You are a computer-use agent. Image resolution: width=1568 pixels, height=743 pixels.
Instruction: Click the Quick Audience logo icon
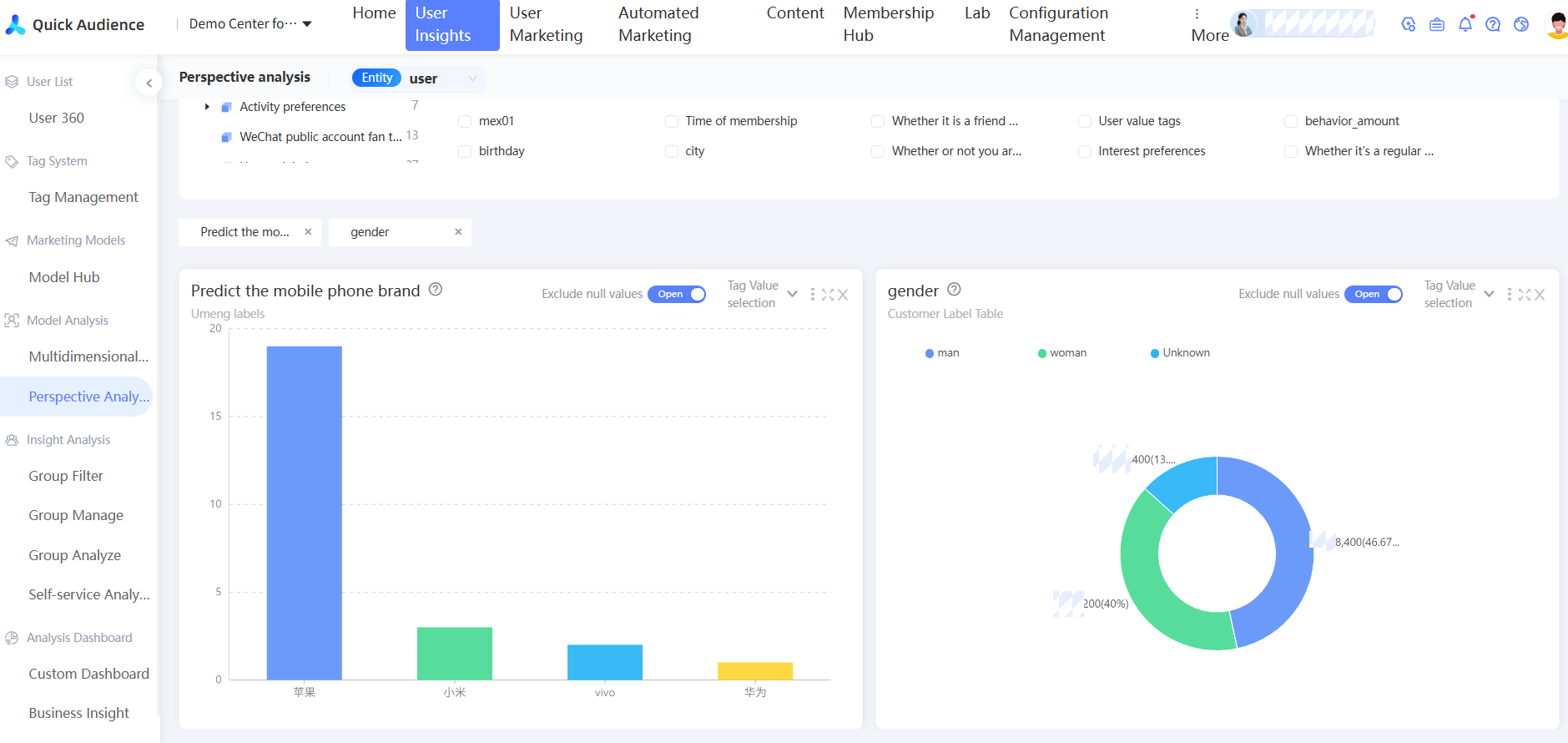(15, 25)
